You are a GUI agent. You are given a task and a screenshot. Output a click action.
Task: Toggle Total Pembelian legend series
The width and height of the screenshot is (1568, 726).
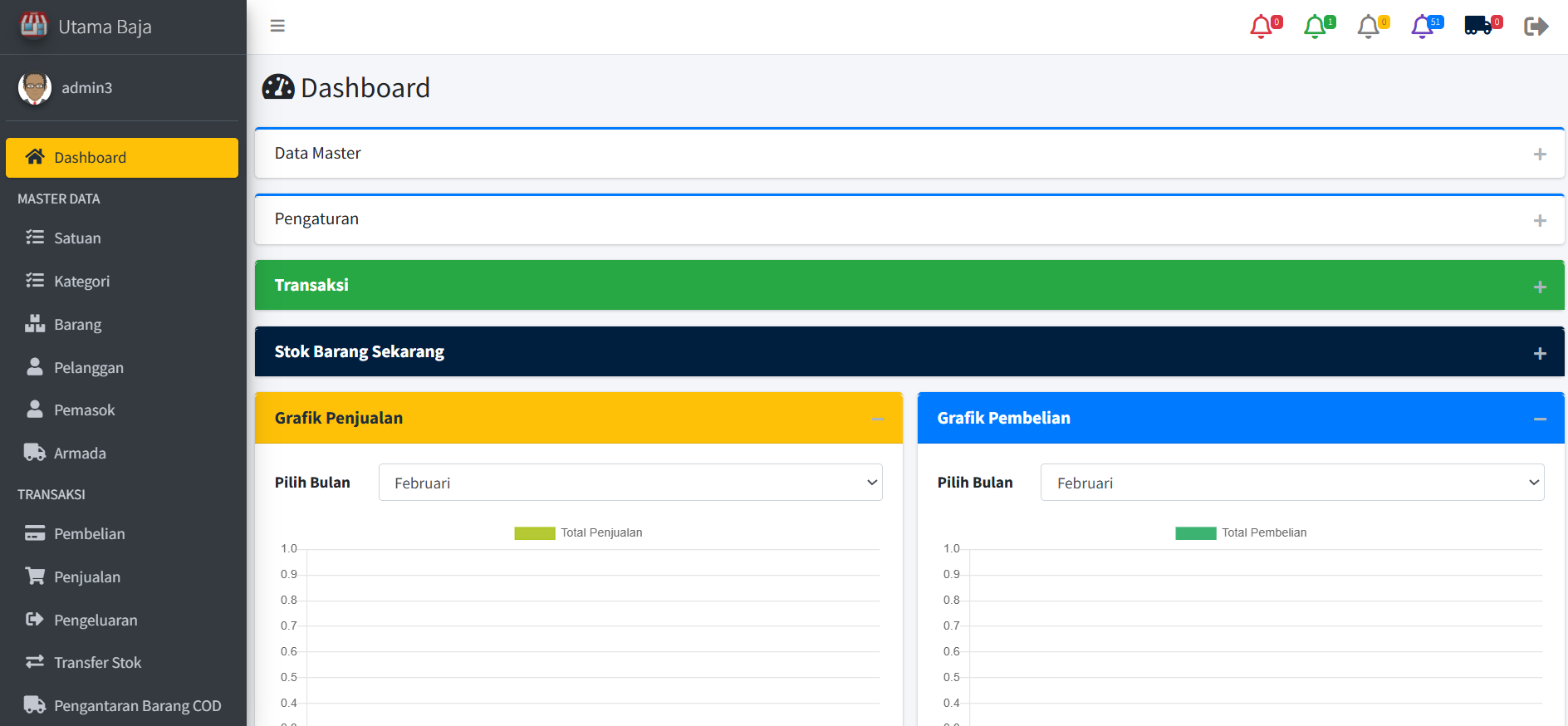pyautogui.click(x=1240, y=533)
